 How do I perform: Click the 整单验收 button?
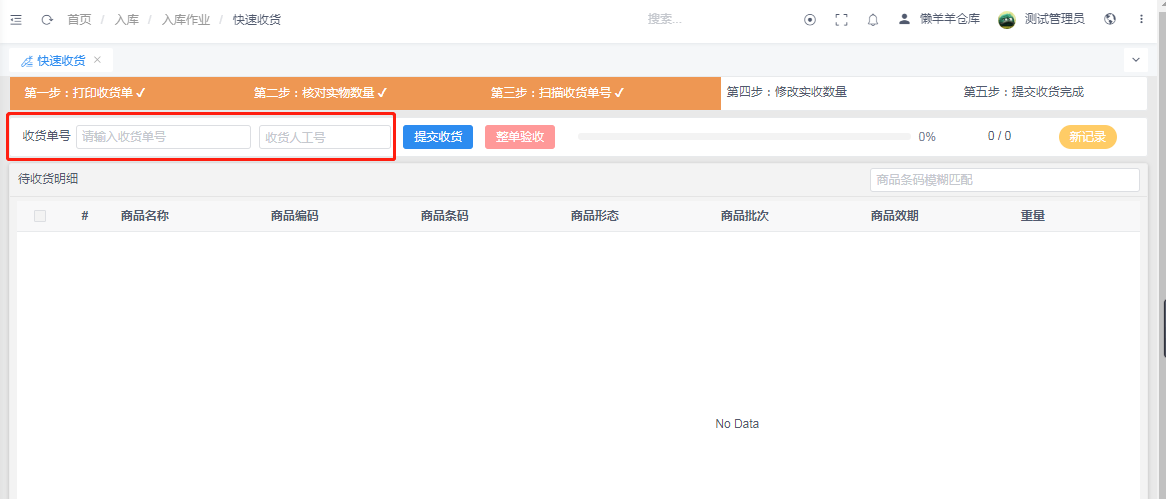coord(520,137)
